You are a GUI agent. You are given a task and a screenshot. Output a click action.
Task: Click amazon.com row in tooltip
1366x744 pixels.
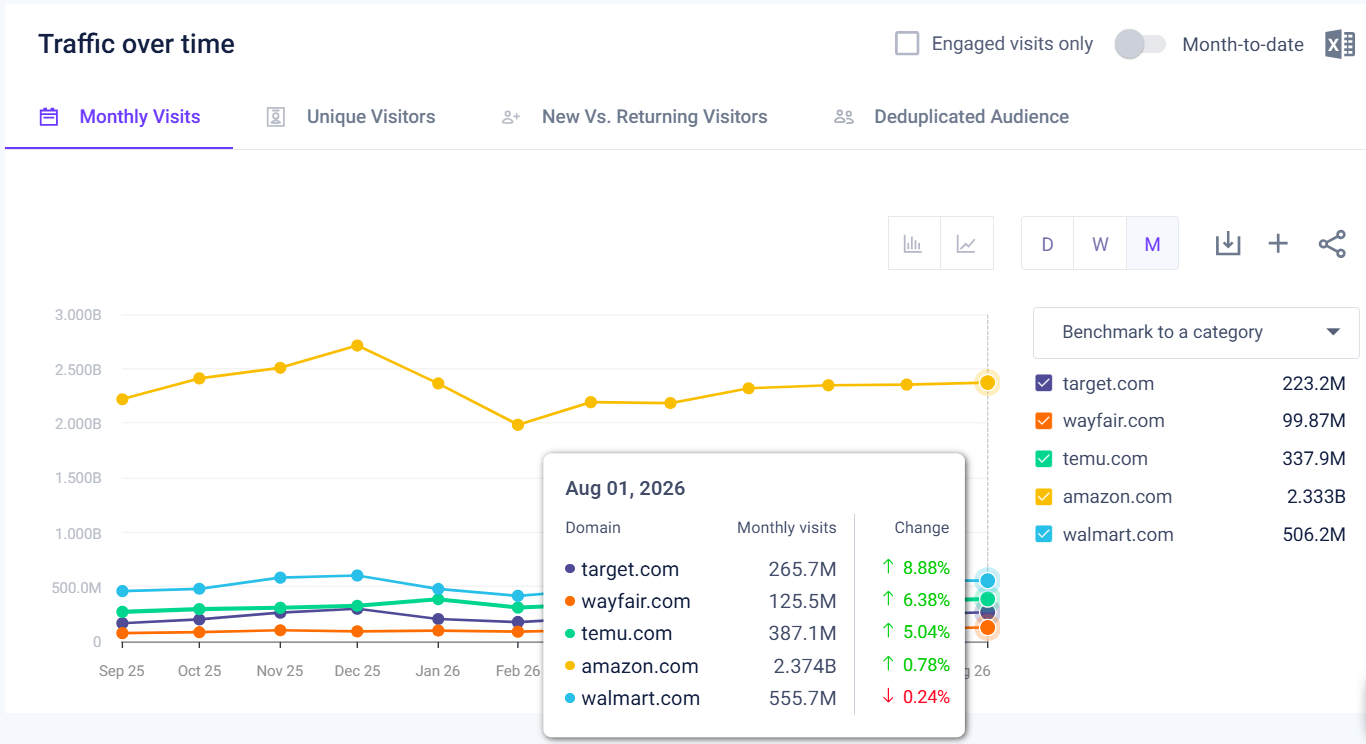[x=757, y=666]
